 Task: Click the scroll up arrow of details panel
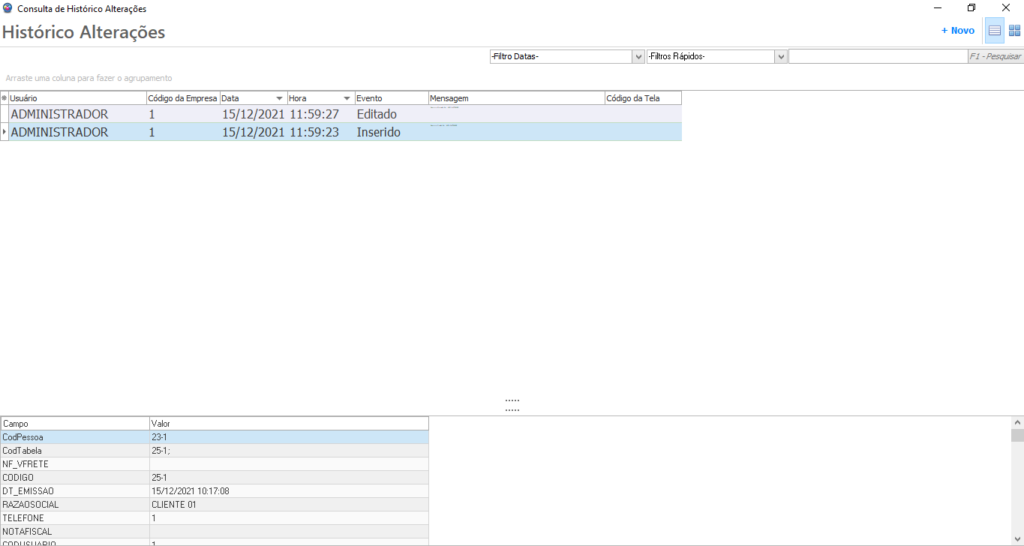(x=1017, y=423)
